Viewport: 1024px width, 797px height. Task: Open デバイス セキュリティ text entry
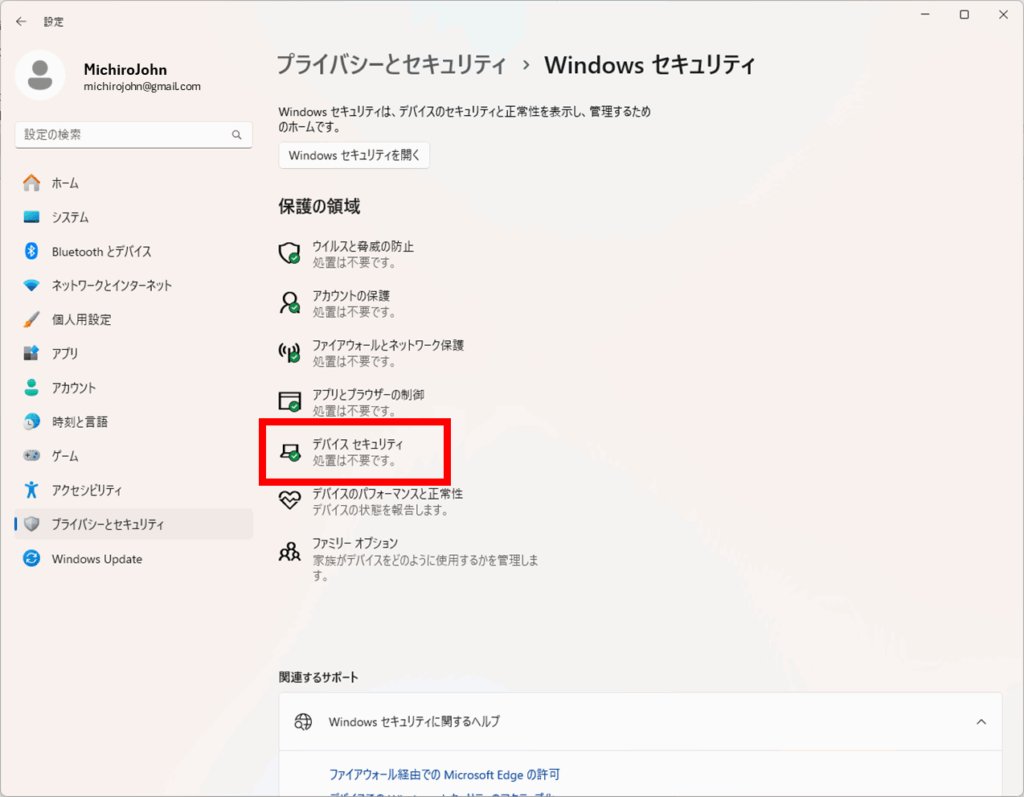click(x=358, y=444)
